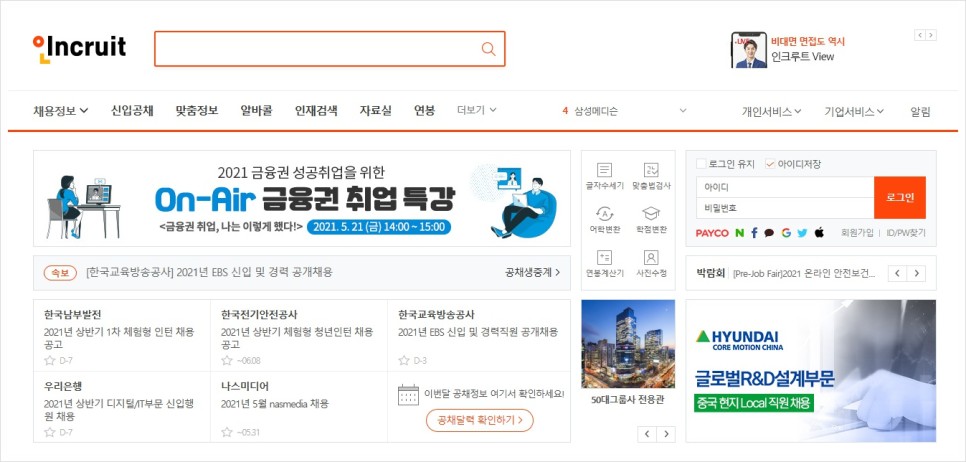Log in with Twitter icon
This screenshot has width=966, height=462.
tap(802, 233)
